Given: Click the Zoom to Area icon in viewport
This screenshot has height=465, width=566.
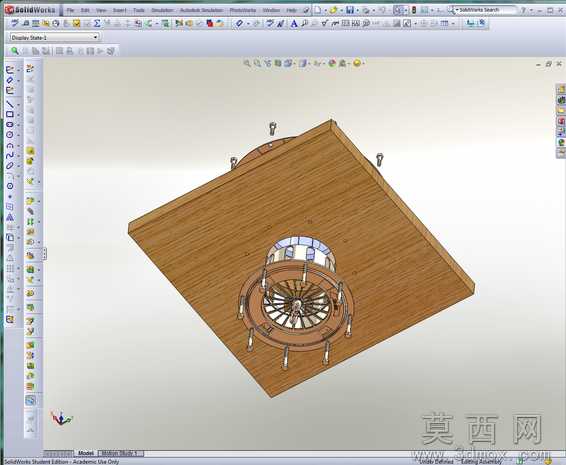Looking at the screenshot, I should tap(257, 64).
